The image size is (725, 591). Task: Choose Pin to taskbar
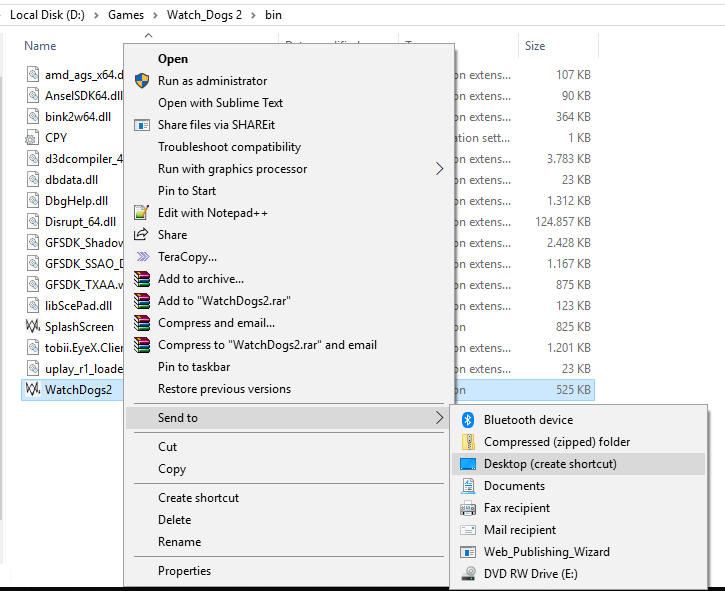tap(194, 367)
